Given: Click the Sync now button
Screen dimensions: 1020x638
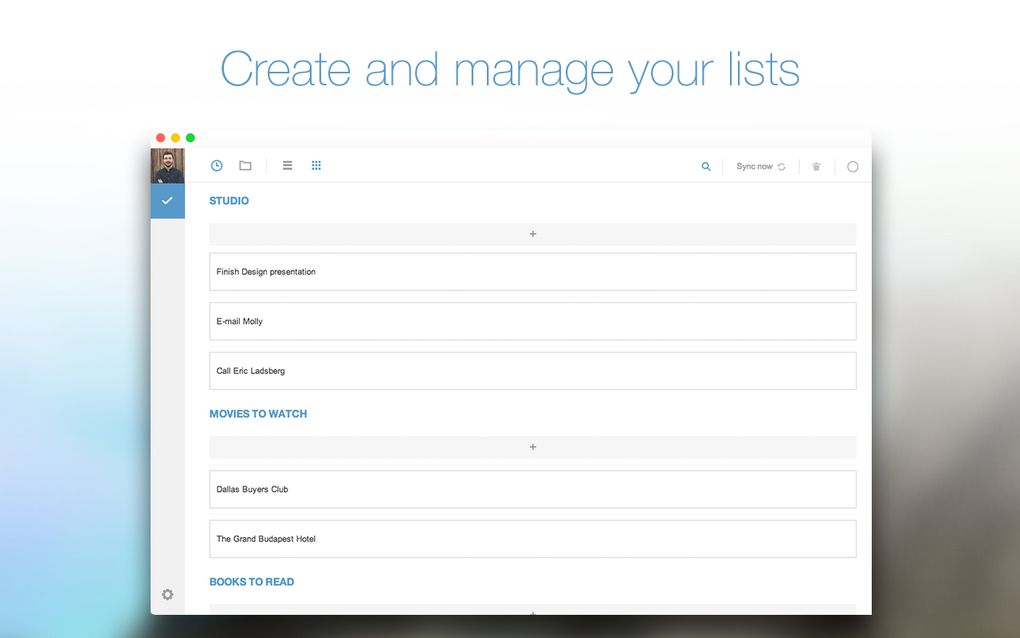Looking at the screenshot, I should (x=761, y=167).
